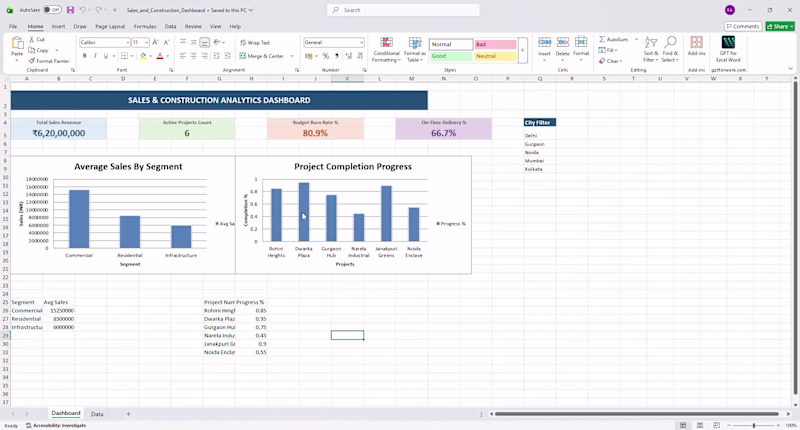Click the Decrease Decimal icon

[360, 56]
